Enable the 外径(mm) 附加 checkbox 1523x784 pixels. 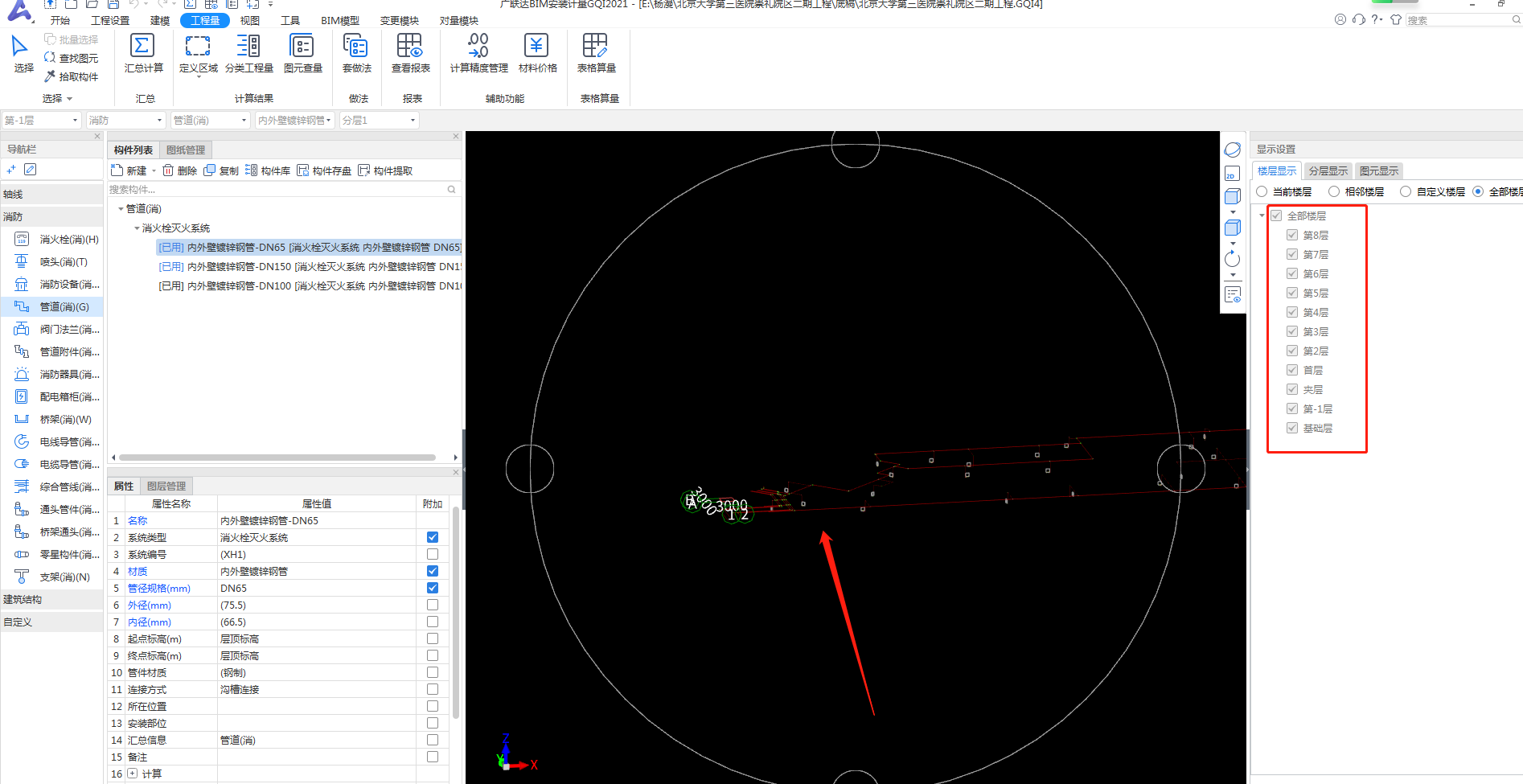(x=433, y=605)
